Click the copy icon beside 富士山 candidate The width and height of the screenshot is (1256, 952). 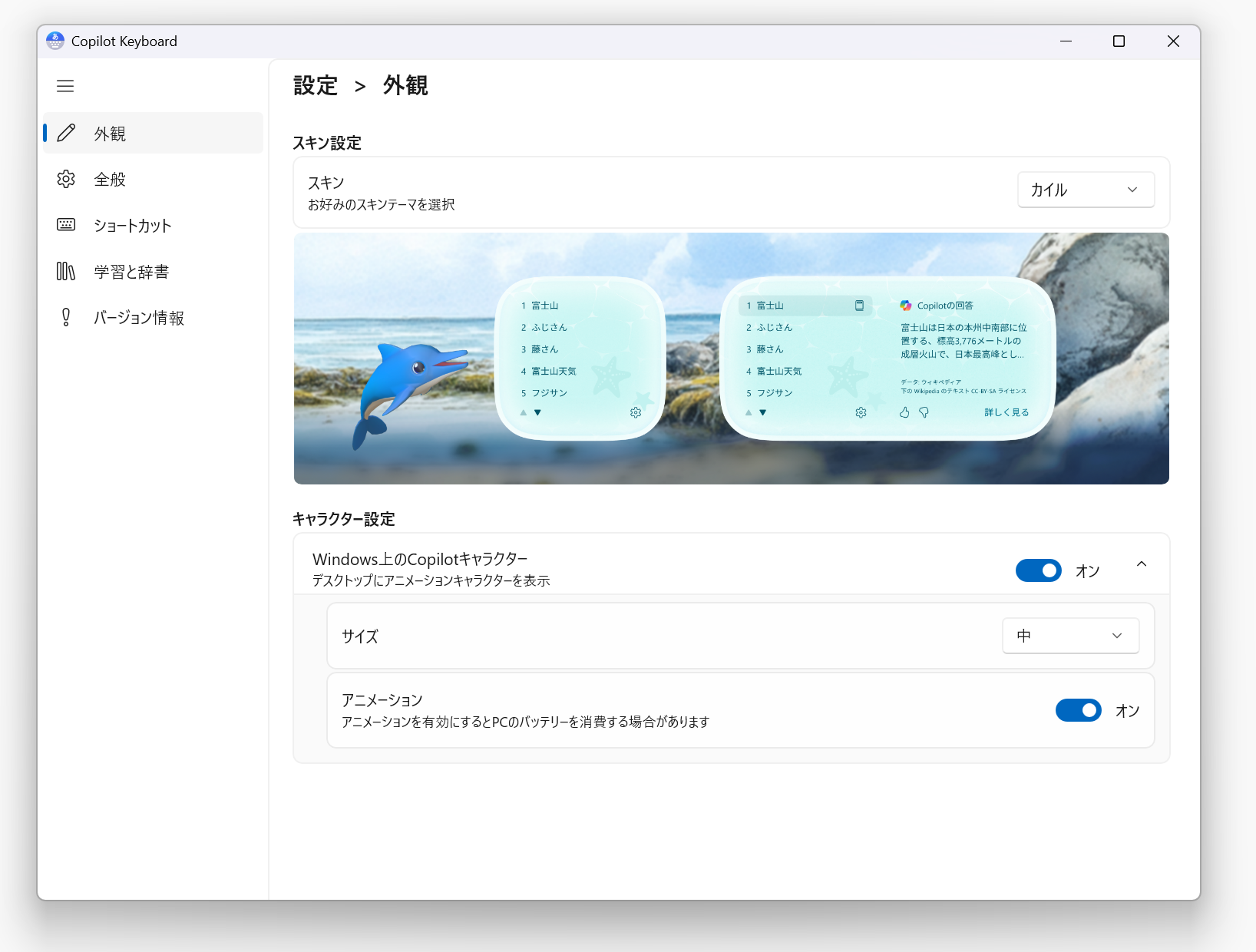[x=859, y=306]
